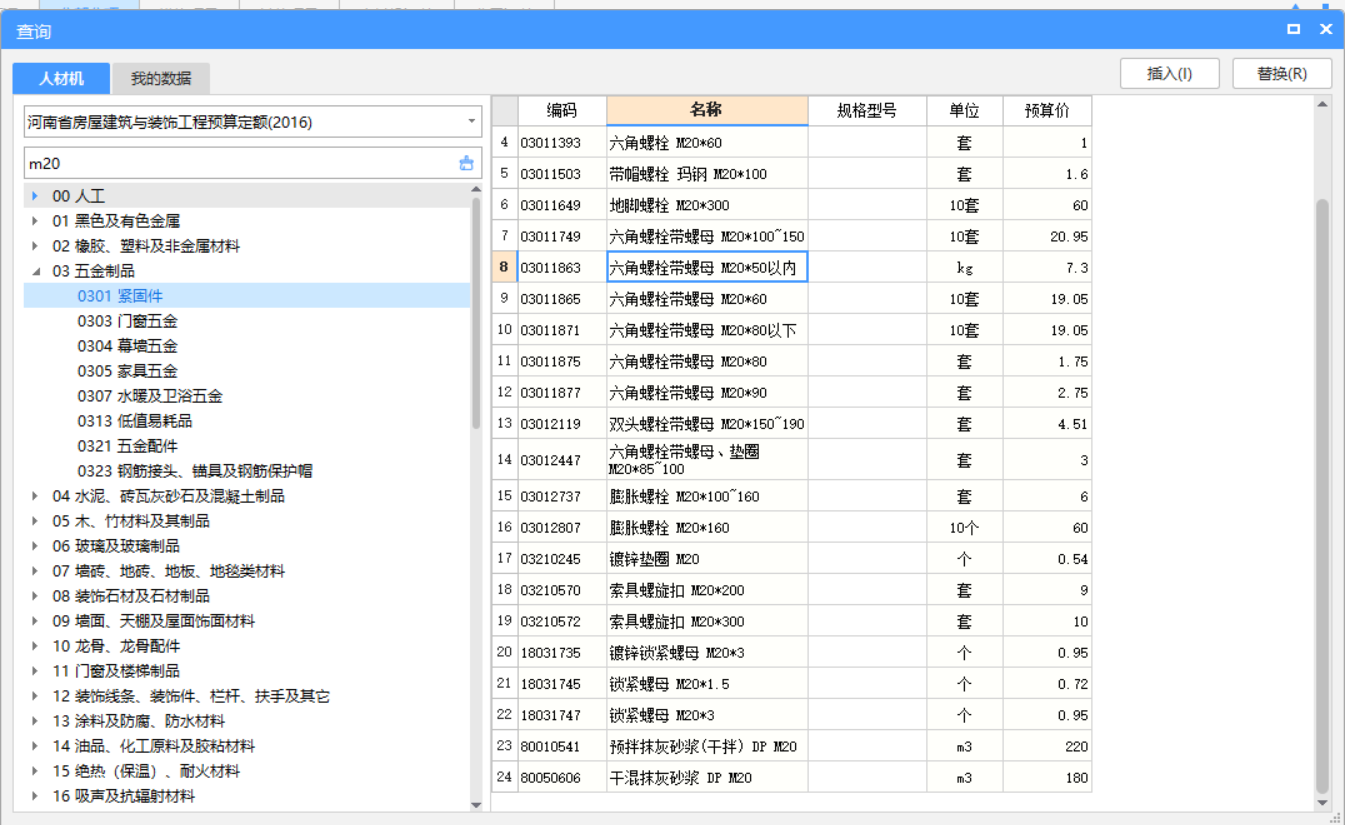Image resolution: width=1345 pixels, height=825 pixels.
Task: Select the 带帽螺栓 玛钢 M20*100 row
Action: coord(791,174)
